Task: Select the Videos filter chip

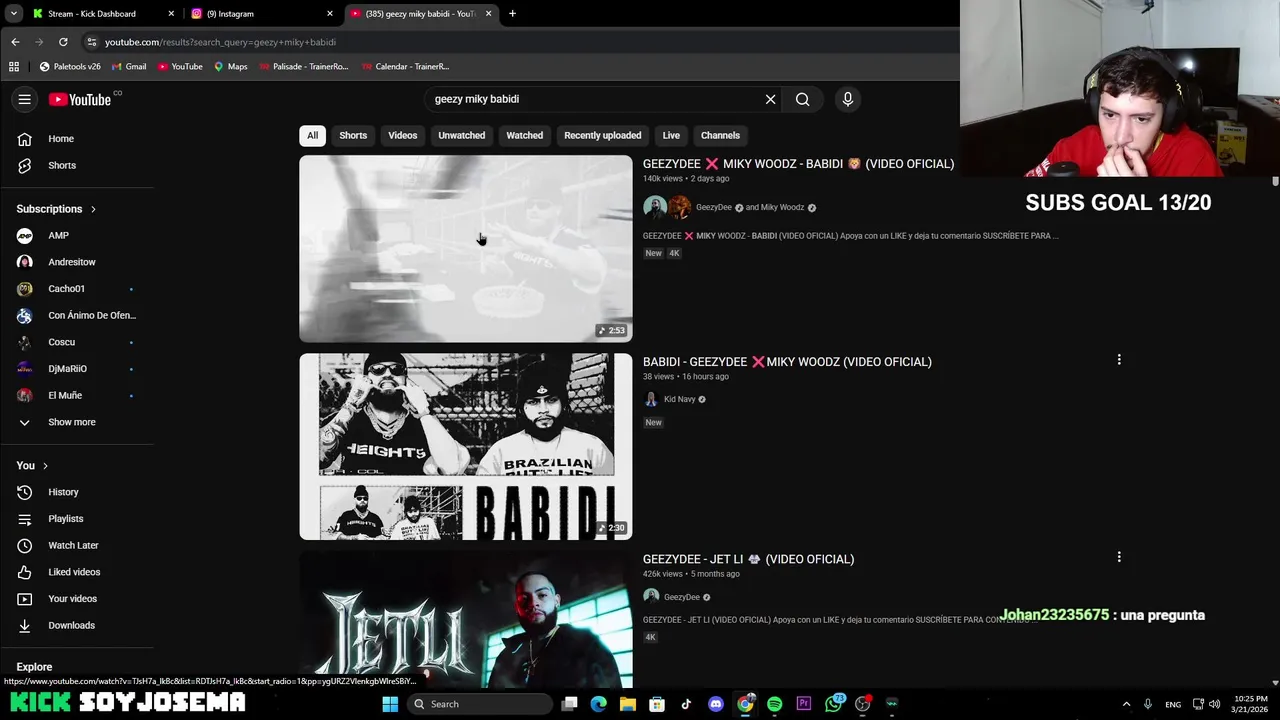Action: pyautogui.click(x=403, y=135)
